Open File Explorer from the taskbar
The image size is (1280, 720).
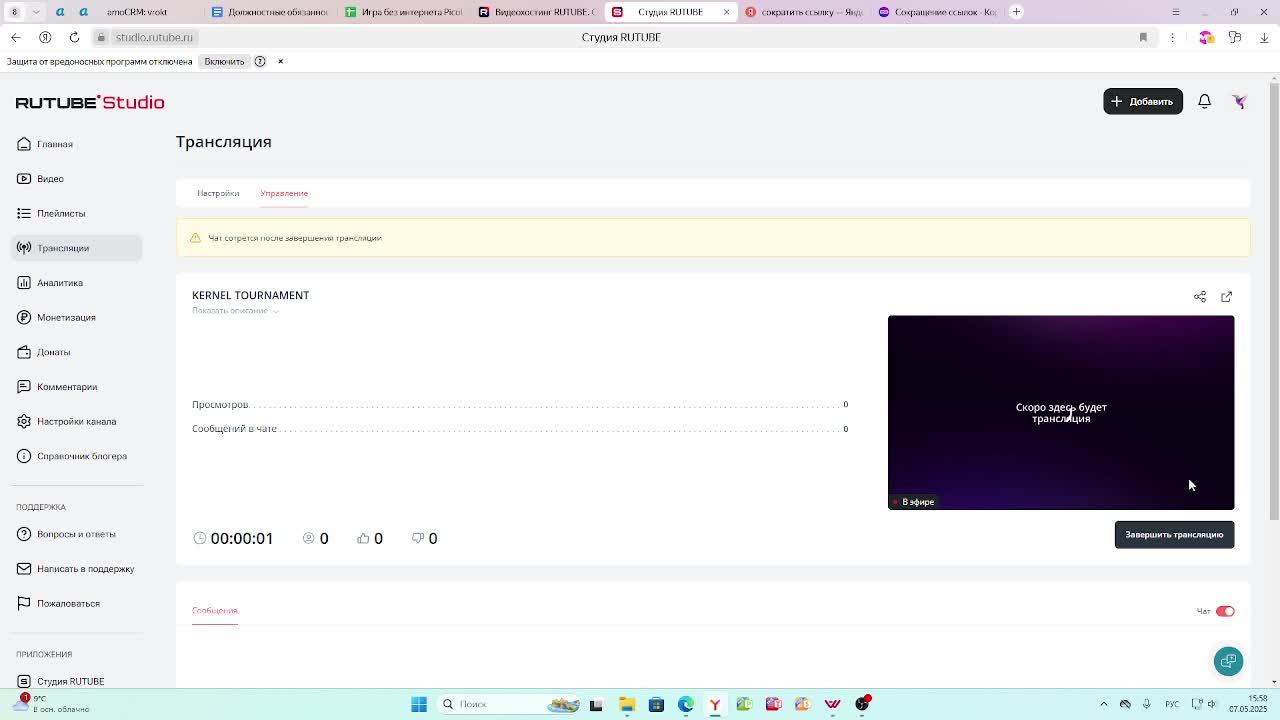627,704
